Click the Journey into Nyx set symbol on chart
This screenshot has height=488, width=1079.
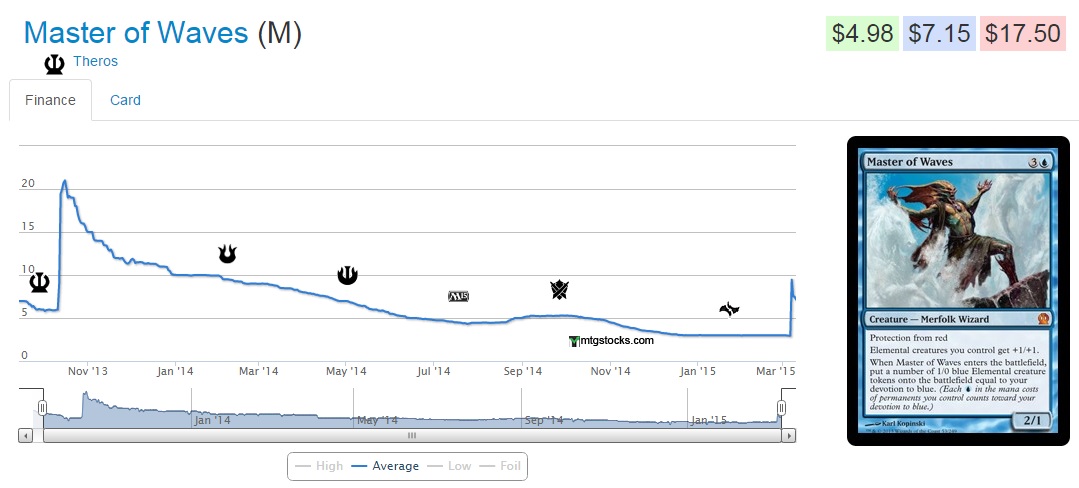coord(347,274)
